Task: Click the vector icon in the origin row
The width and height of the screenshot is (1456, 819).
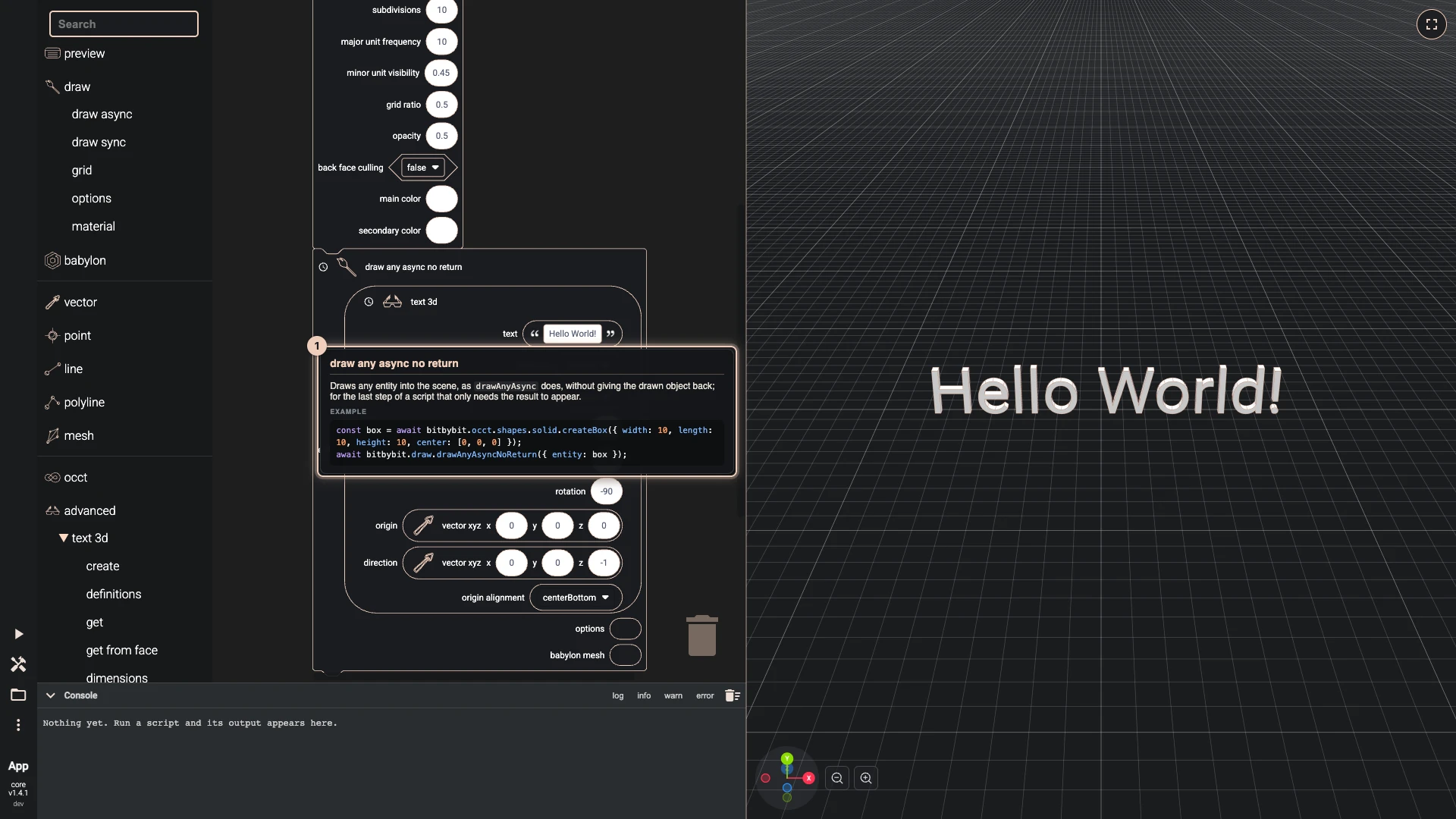Action: pos(423,526)
